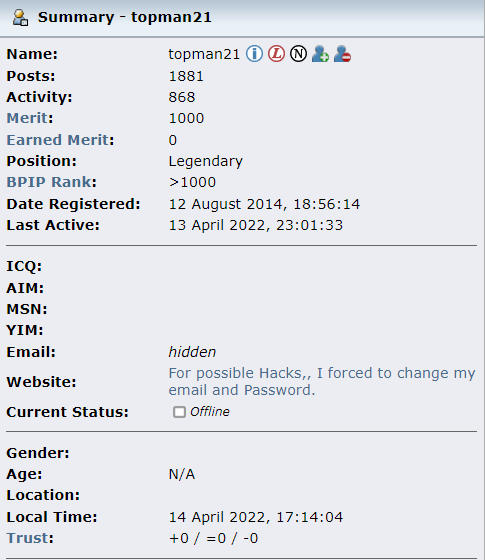Image resolution: width=485 pixels, height=560 pixels.
Task: Open the Earned Merit link
Action: point(58,140)
